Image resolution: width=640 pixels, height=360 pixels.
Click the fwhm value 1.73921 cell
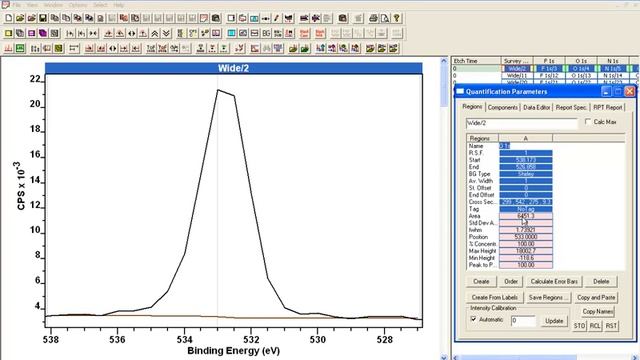tap(526, 230)
